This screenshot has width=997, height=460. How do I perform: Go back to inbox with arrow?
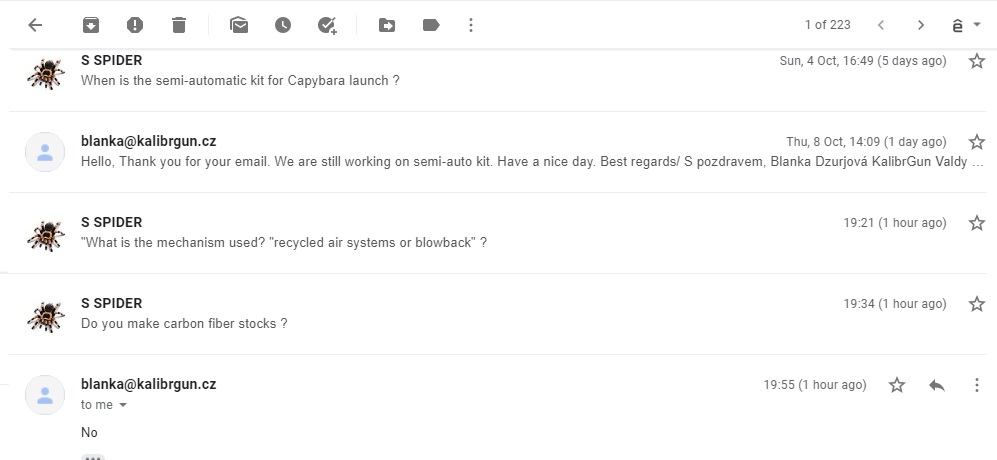click(x=35, y=25)
